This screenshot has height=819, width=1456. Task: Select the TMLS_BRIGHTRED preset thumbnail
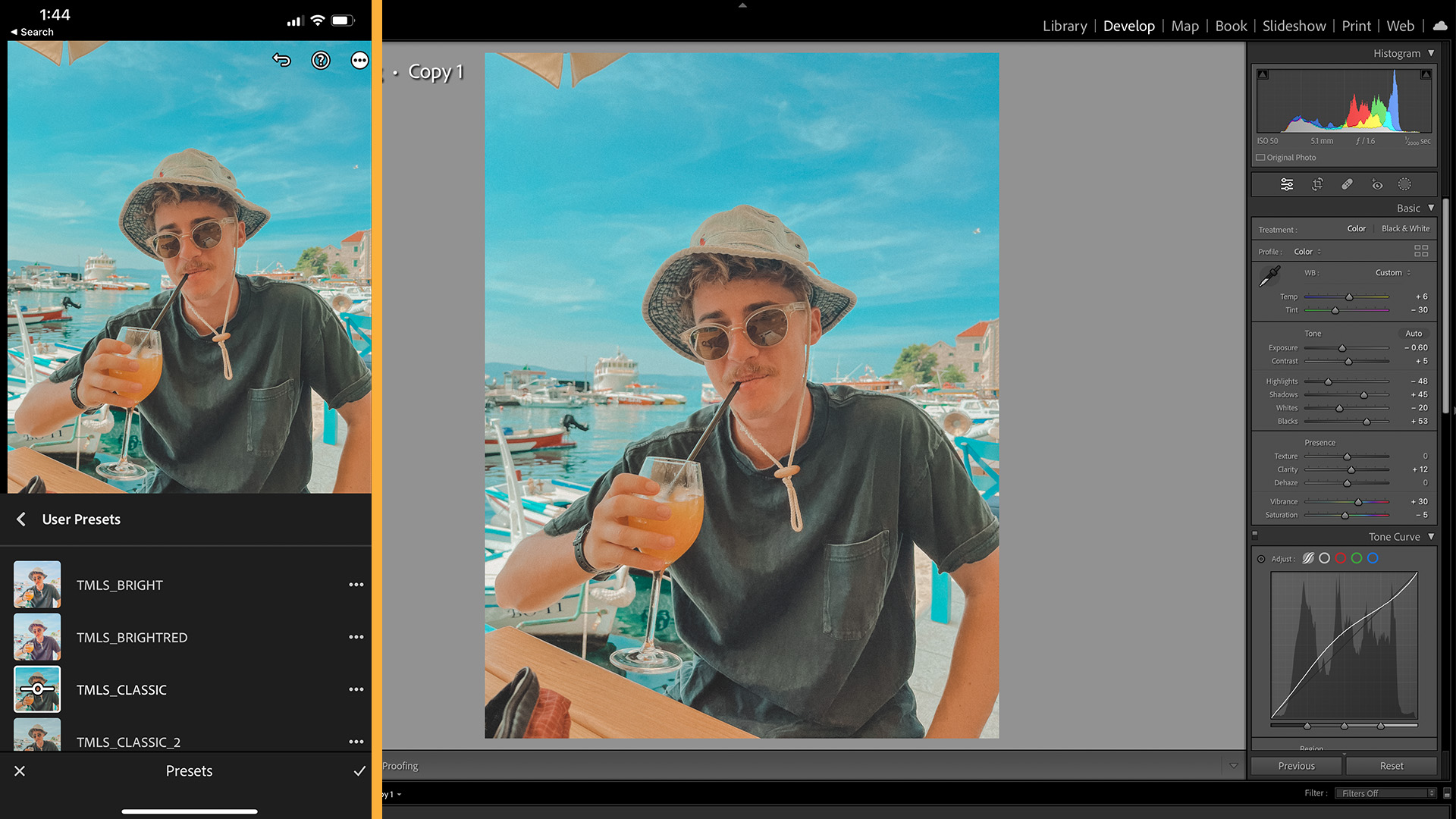[x=37, y=637]
